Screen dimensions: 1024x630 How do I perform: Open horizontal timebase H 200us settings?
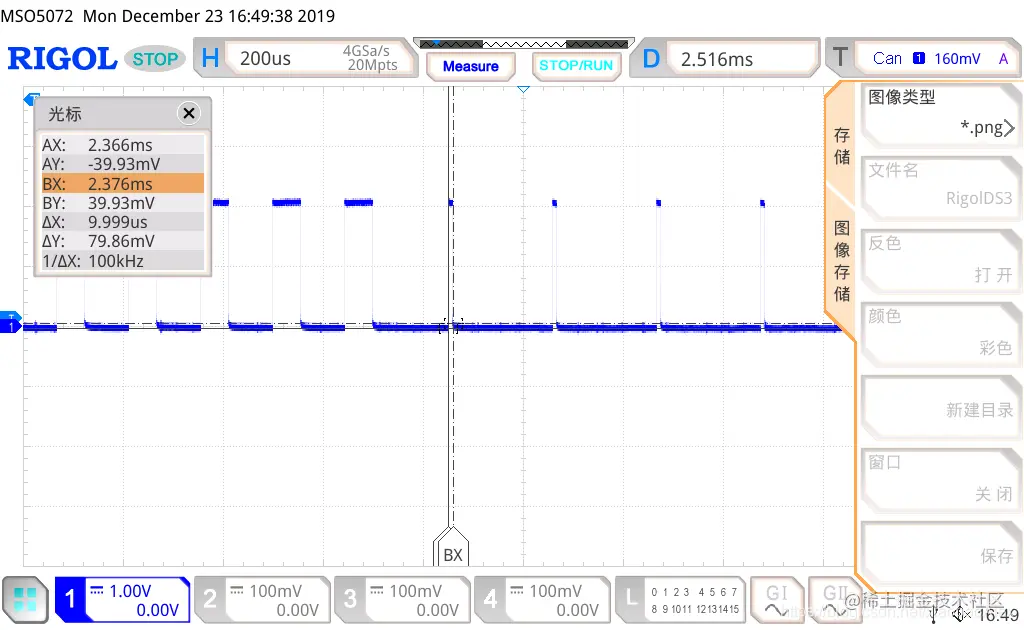[306, 59]
